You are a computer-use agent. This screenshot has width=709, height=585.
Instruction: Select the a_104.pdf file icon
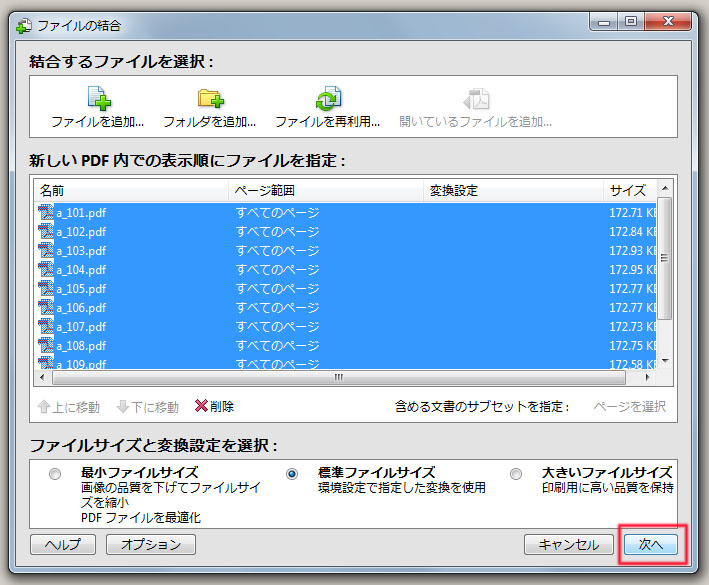pos(46,270)
